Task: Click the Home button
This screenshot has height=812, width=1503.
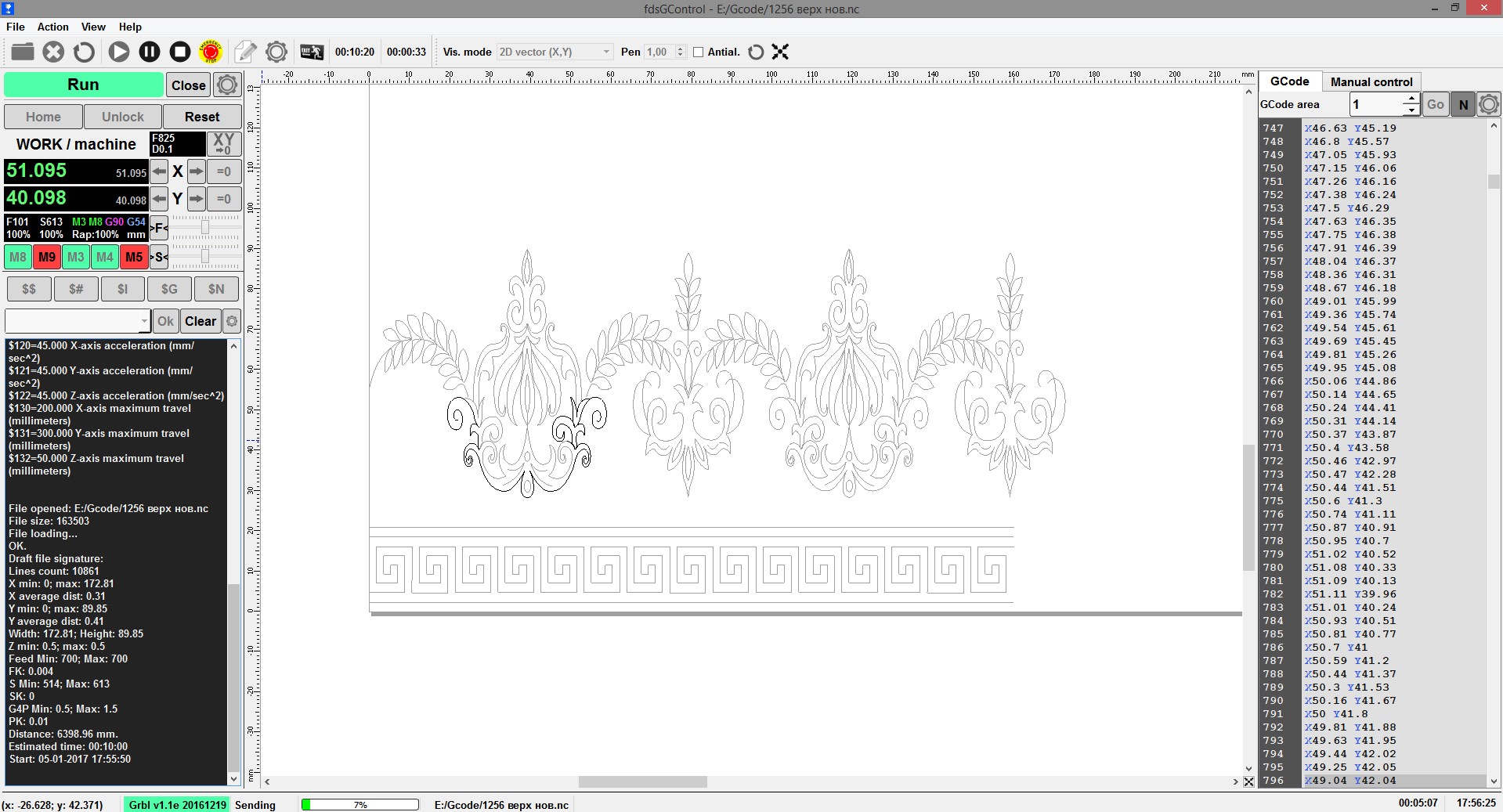Action: (x=43, y=117)
